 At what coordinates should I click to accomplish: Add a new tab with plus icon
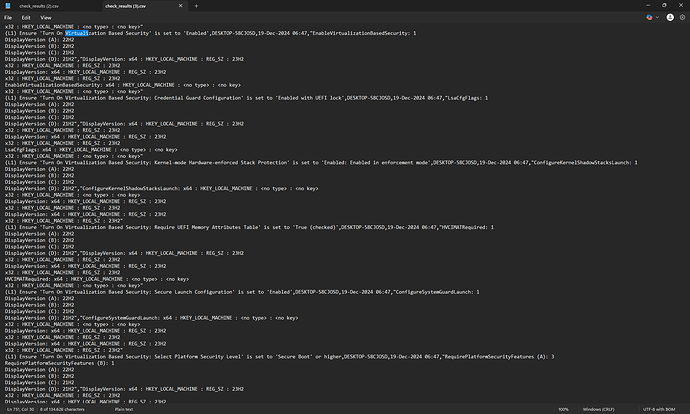[195, 6]
